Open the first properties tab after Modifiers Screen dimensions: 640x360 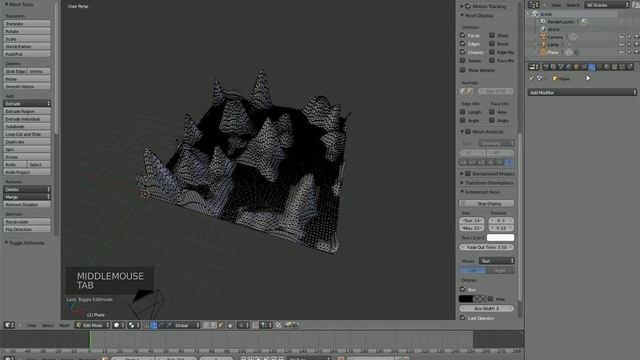[600, 67]
